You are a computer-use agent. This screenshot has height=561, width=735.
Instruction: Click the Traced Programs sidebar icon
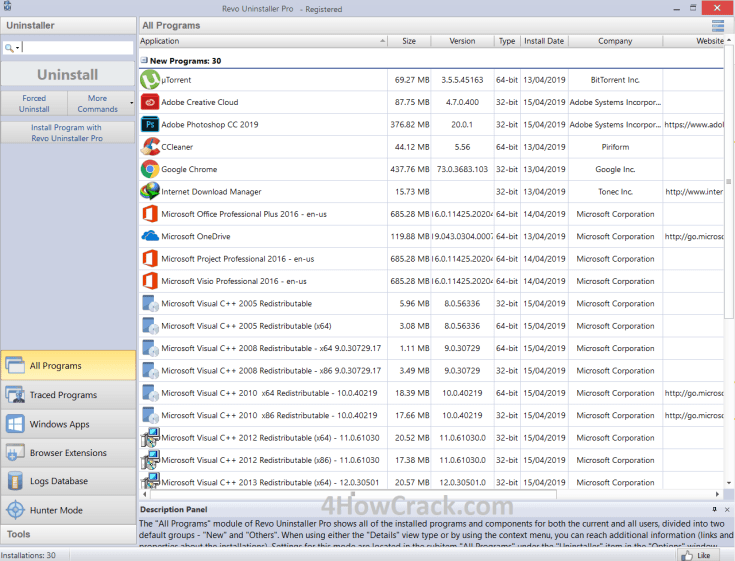point(15,395)
